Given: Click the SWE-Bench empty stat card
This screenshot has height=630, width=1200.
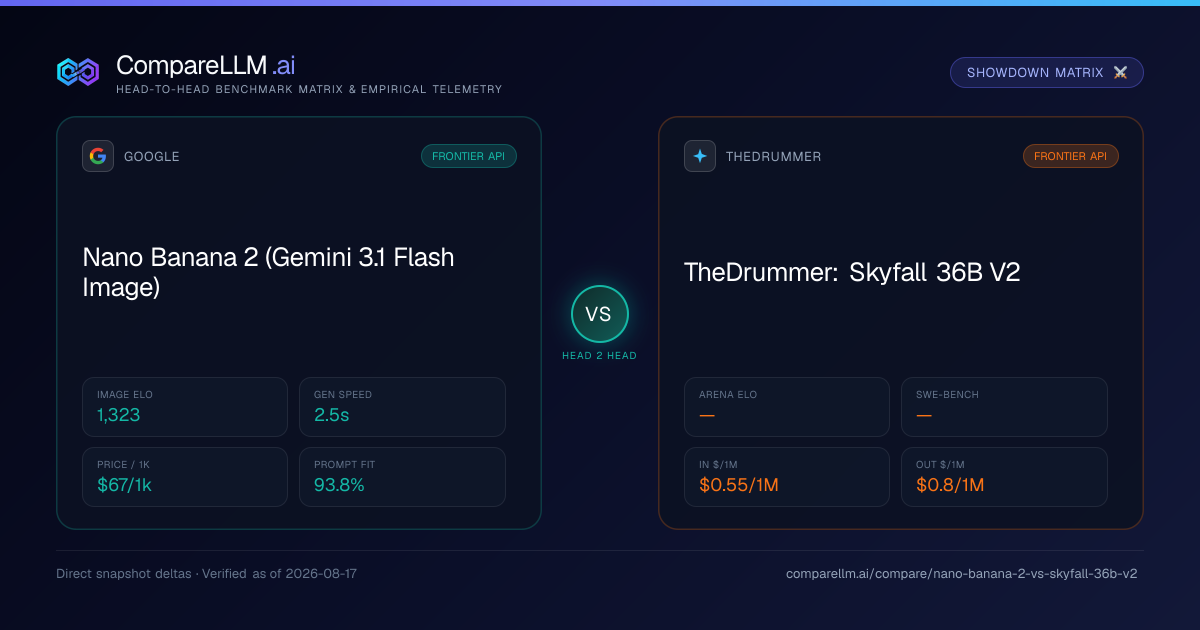Looking at the screenshot, I should pos(1004,407).
